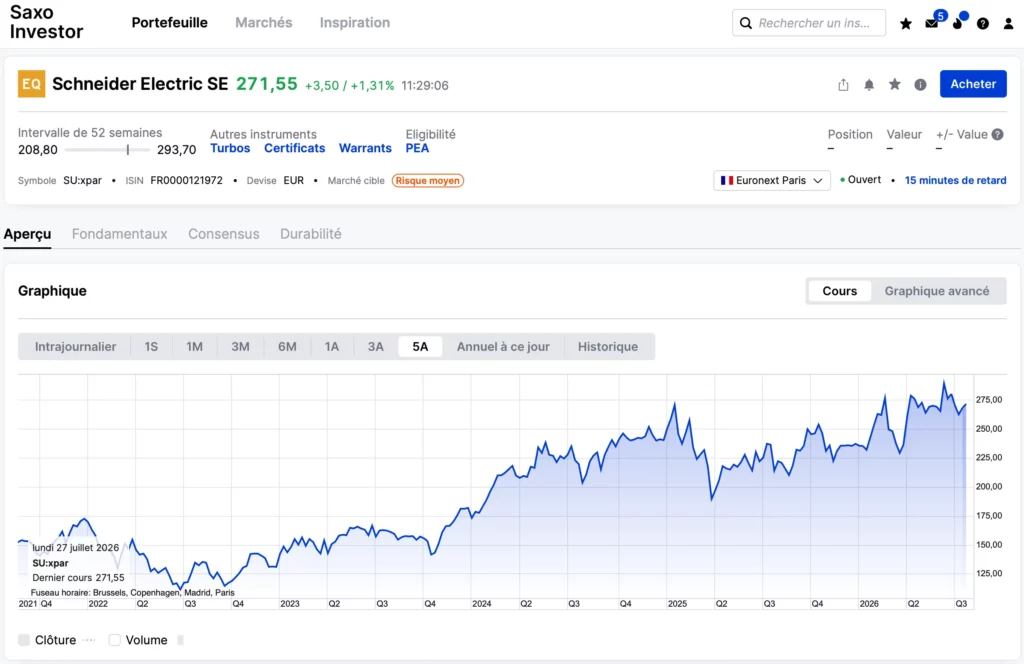This screenshot has height=664, width=1024.
Task: Open the user profile icon
Action: pos(1008,24)
